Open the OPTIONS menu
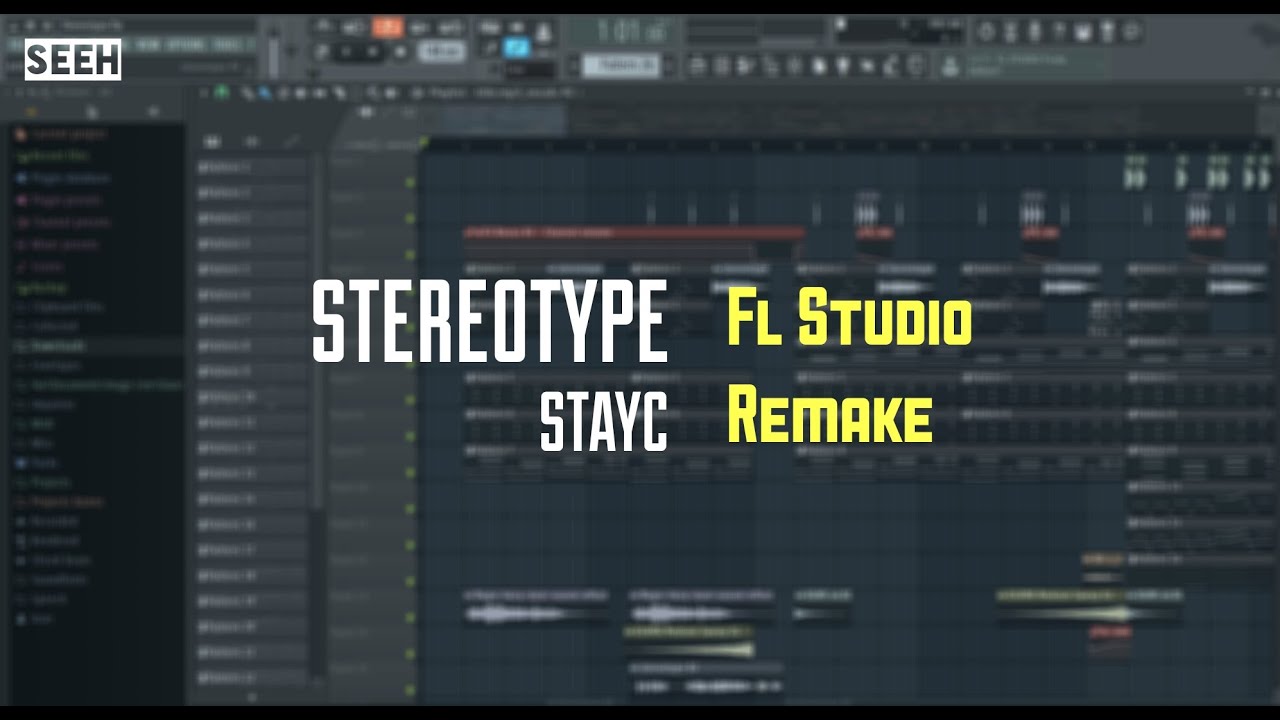Viewport: 1280px width, 720px height. (186, 45)
